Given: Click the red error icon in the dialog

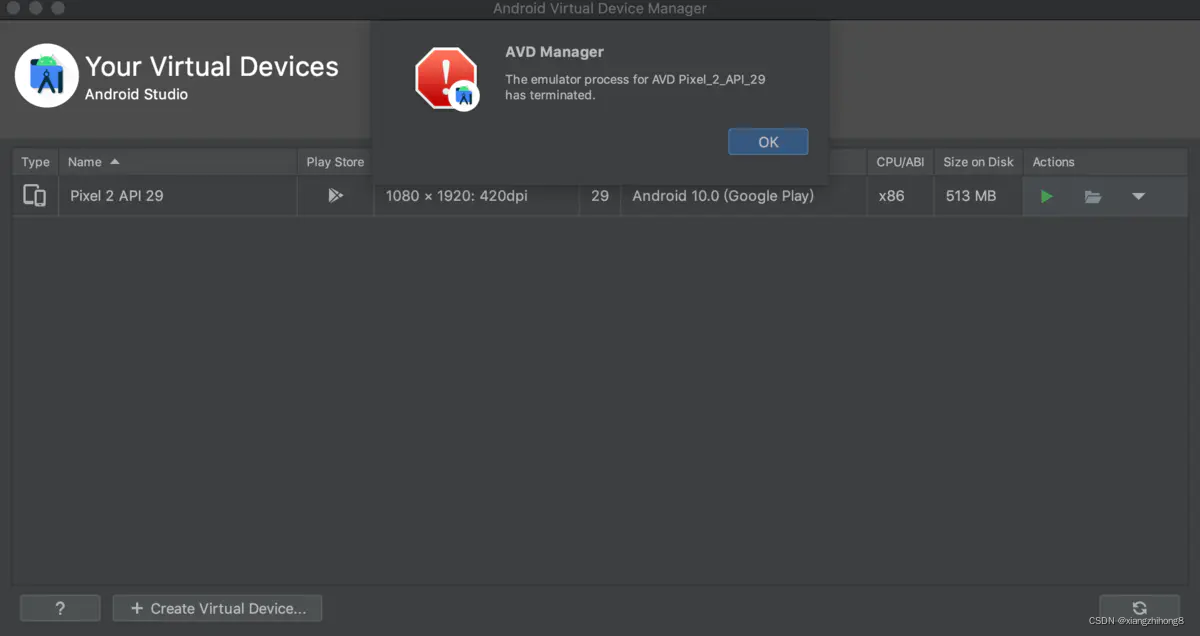Looking at the screenshot, I should (446, 78).
